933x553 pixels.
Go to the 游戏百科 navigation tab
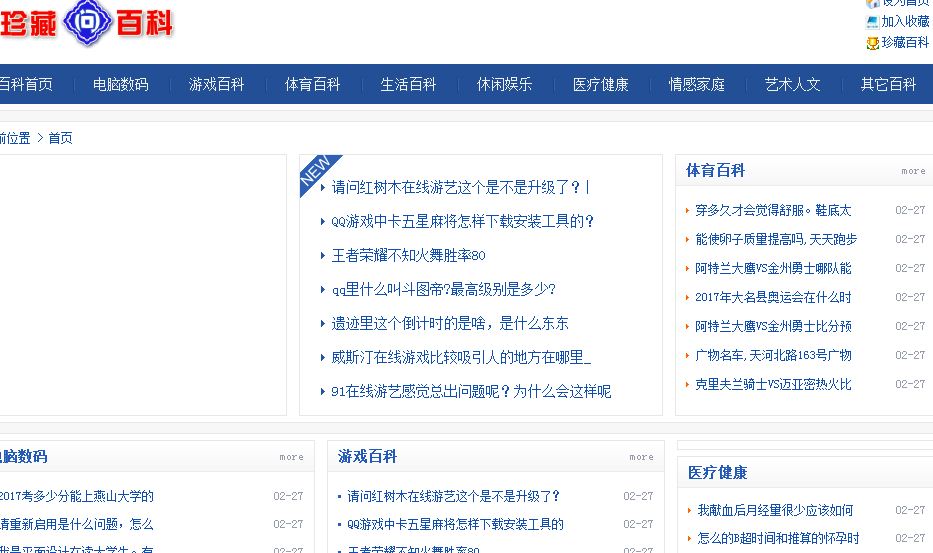pyautogui.click(x=216, y=85)
